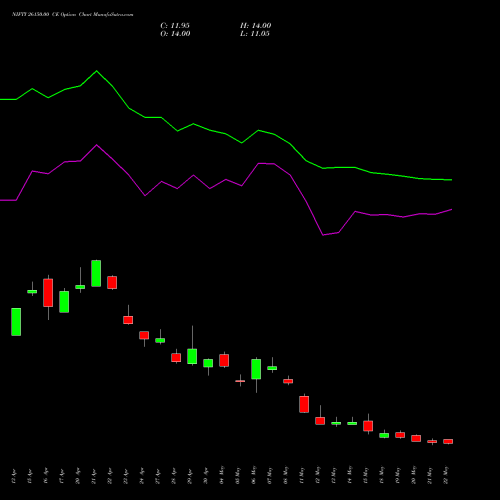Click the tall green candle above 21 Apr

(96, 273)
